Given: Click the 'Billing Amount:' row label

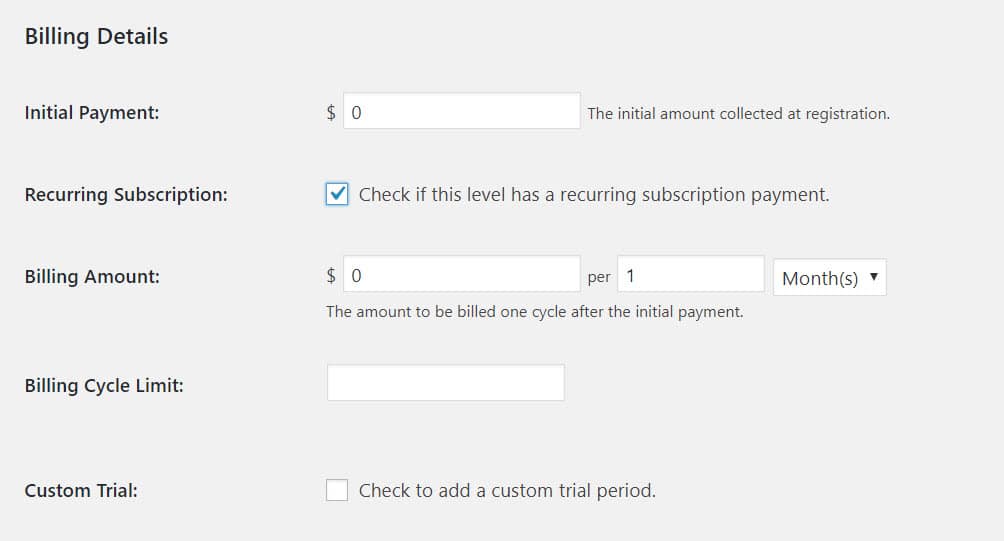Looking at the screenshot, I should (x=92, y=277).
